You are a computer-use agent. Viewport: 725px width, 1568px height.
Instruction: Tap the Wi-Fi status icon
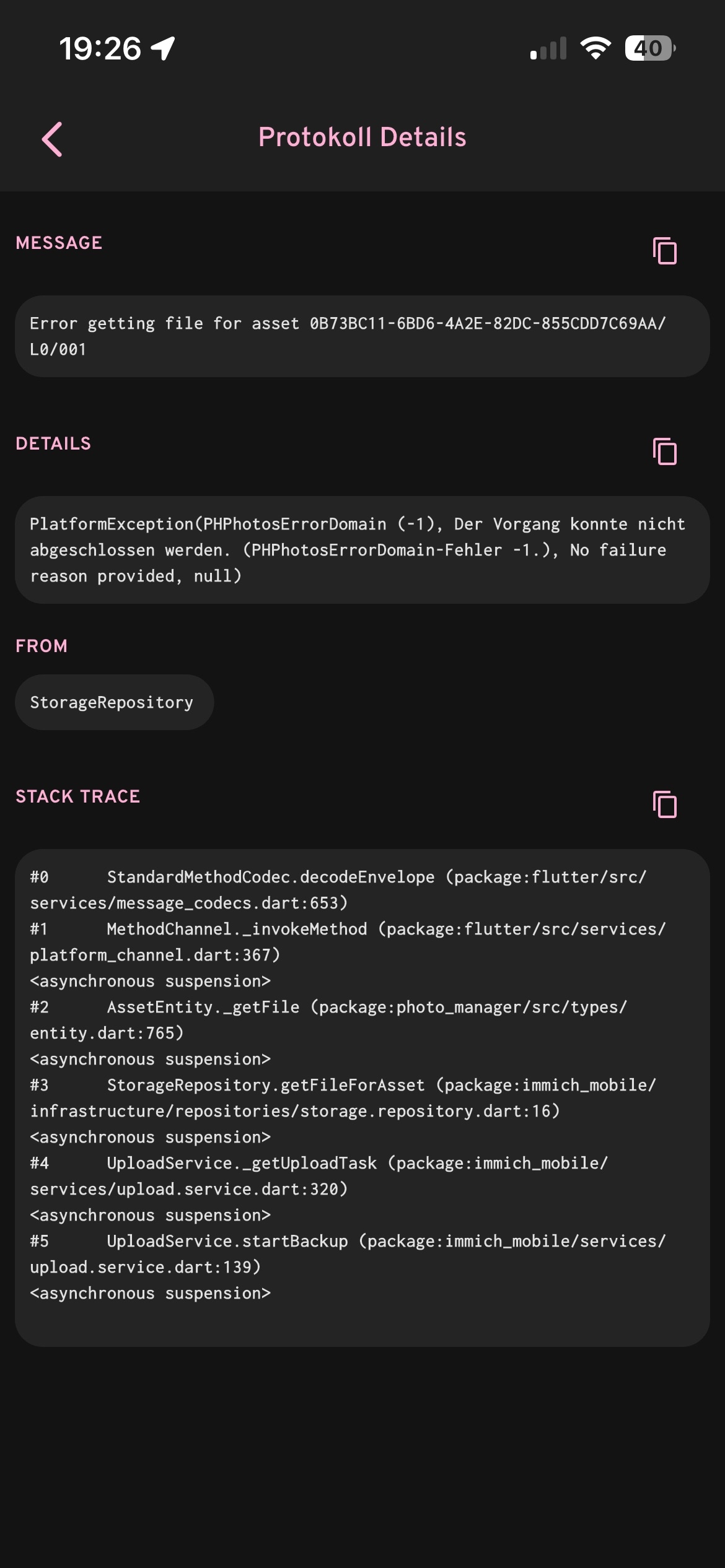click(x=595, y=48)
